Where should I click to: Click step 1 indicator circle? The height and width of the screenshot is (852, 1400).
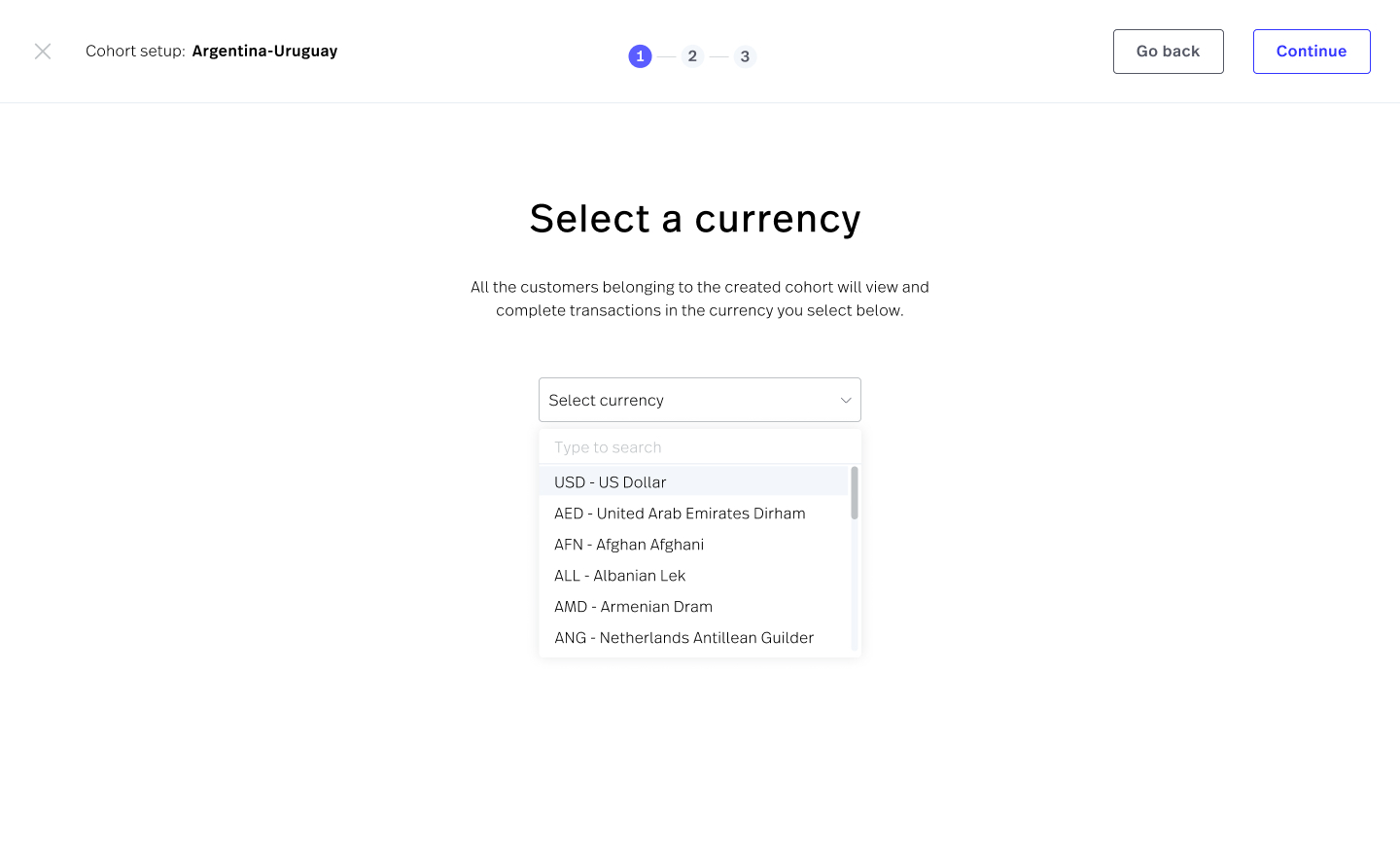tap(640, 56)
